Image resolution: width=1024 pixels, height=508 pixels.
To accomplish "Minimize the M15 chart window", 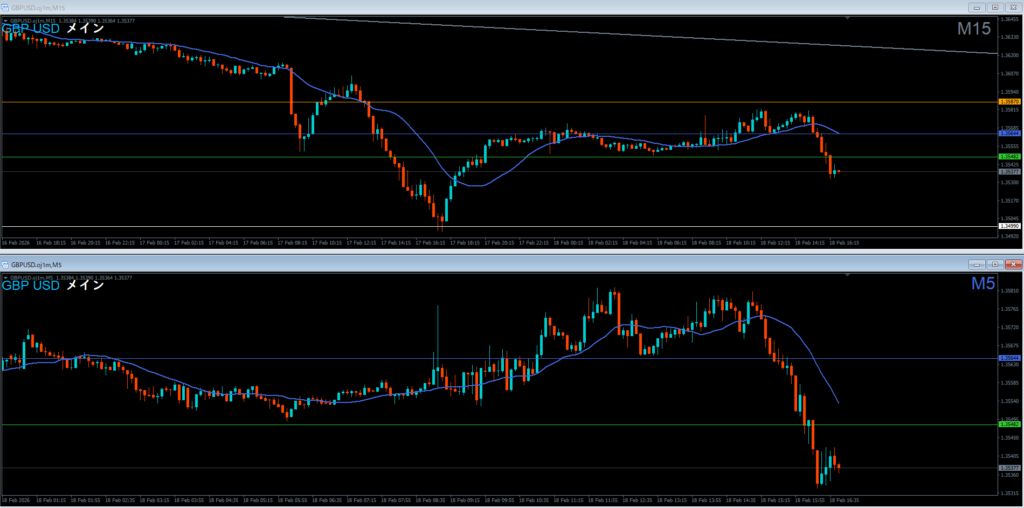I will (x=977, y=6).
